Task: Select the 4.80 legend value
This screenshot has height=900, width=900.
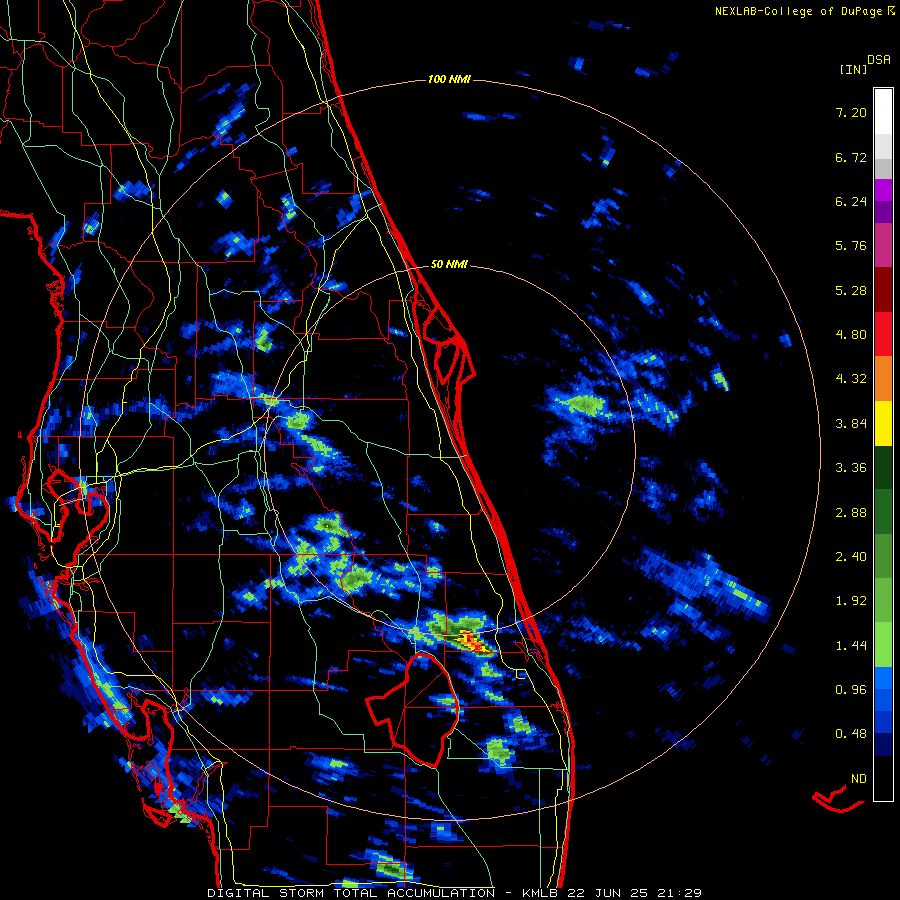Action: 851,335
